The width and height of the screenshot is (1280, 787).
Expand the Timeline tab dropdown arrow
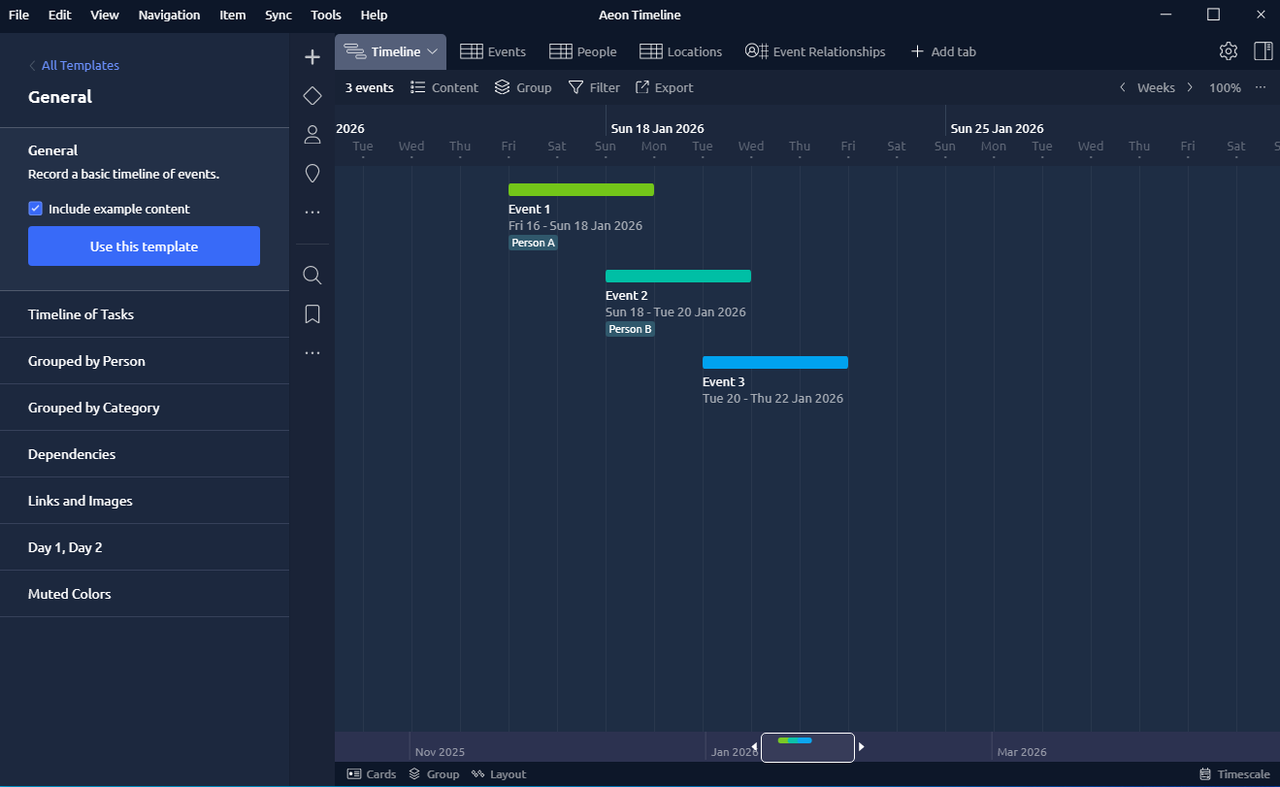433,51
